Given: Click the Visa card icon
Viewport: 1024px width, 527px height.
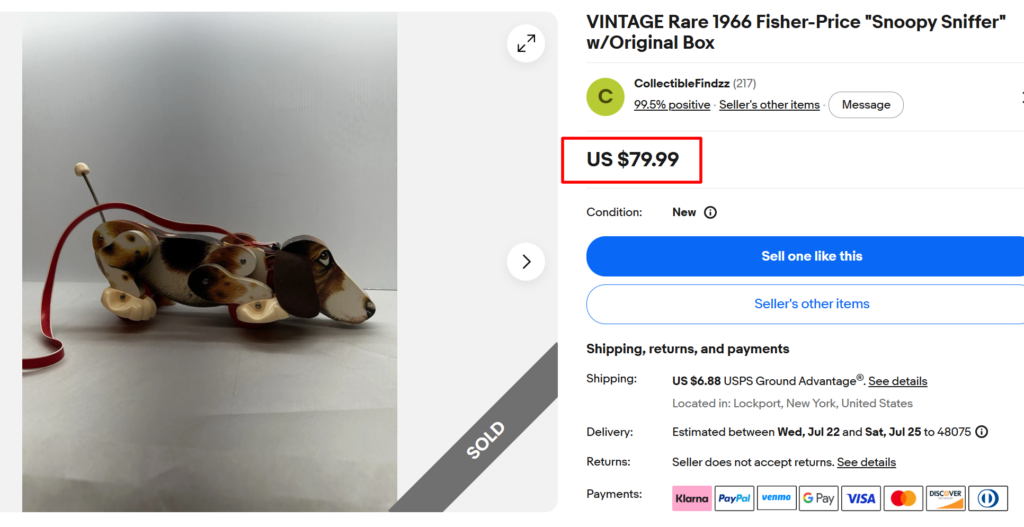Looking at the screenshot, I should [x=861, y=498].
